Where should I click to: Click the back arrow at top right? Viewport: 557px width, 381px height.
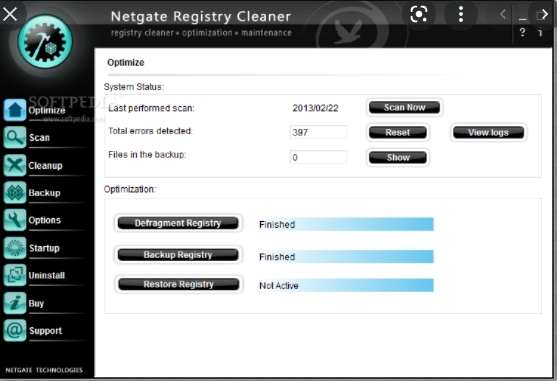click(x=503, y=14)
